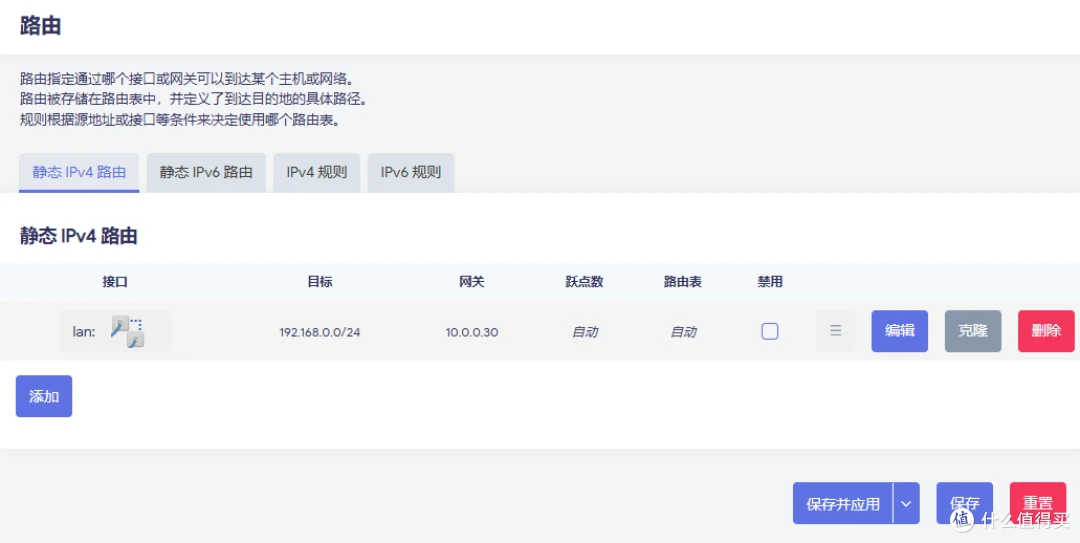
Task: Click the gateway value 10.0.0.30
Action: (x=472, y=332)
